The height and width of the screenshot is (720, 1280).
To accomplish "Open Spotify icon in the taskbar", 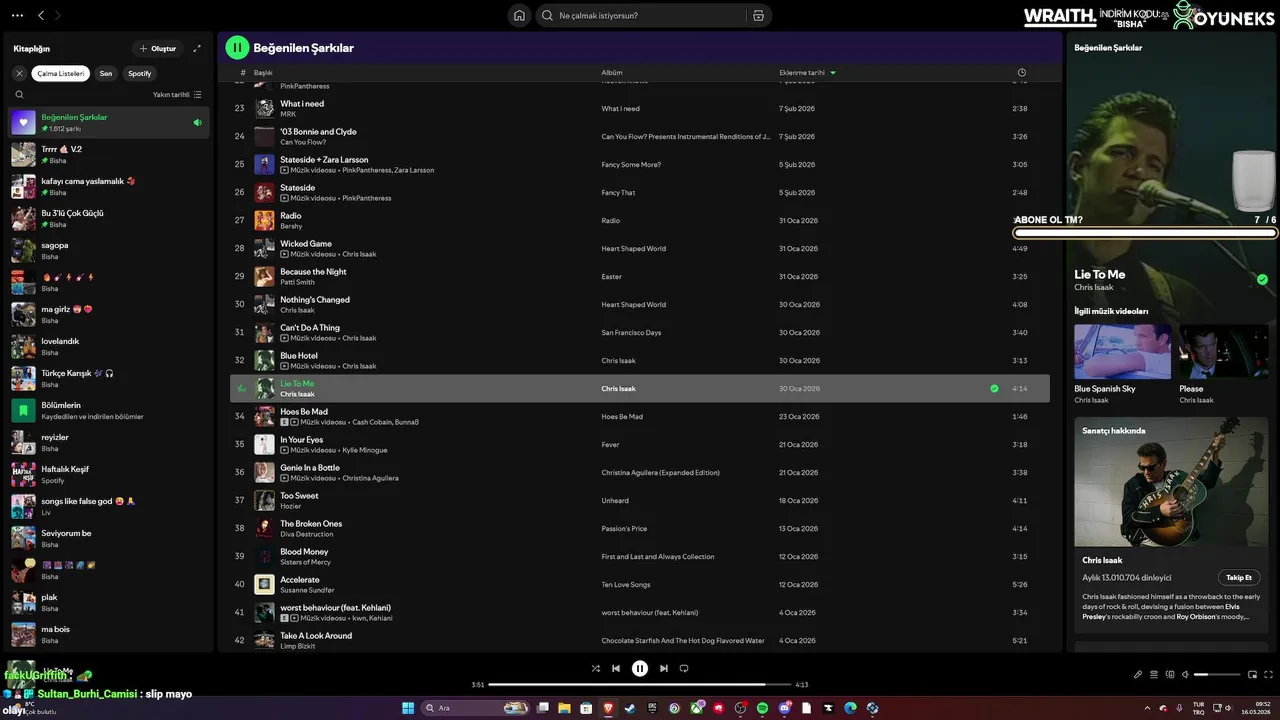I will click(762, 708).
